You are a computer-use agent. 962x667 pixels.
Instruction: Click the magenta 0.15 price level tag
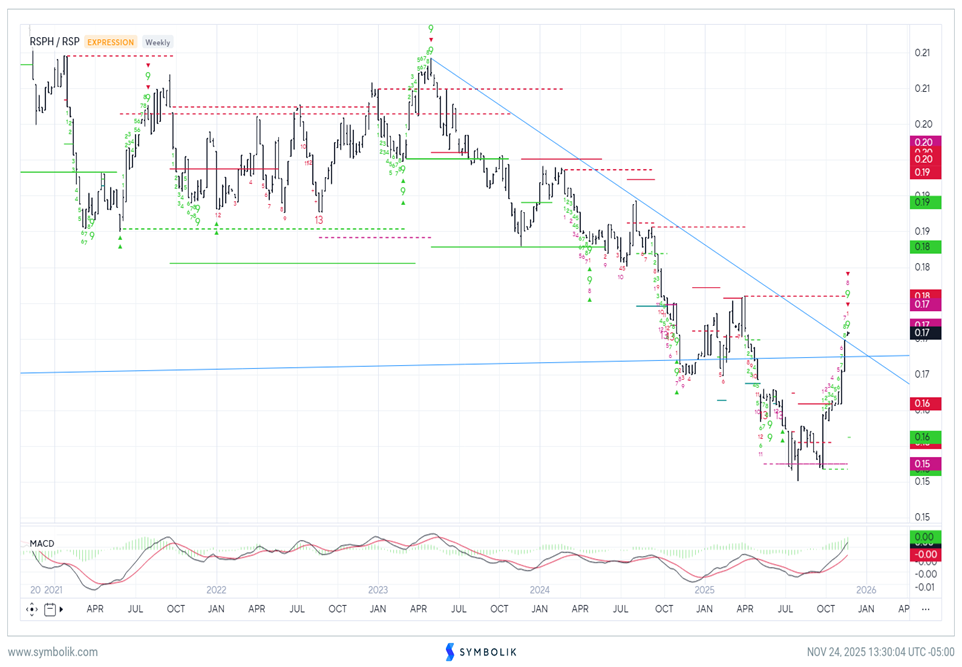pos(922,463)
